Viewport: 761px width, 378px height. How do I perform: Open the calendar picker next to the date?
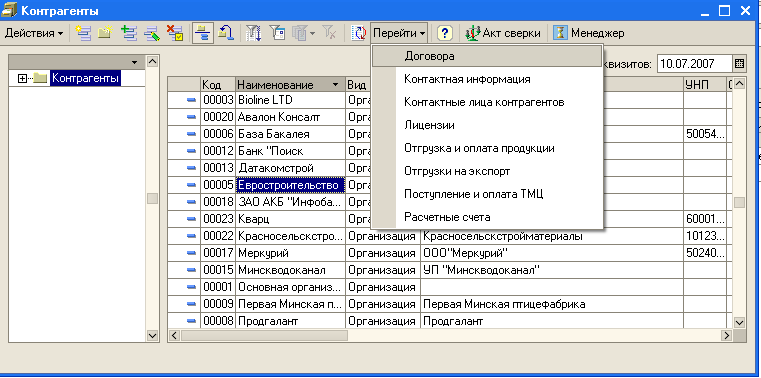click(739, 64)
